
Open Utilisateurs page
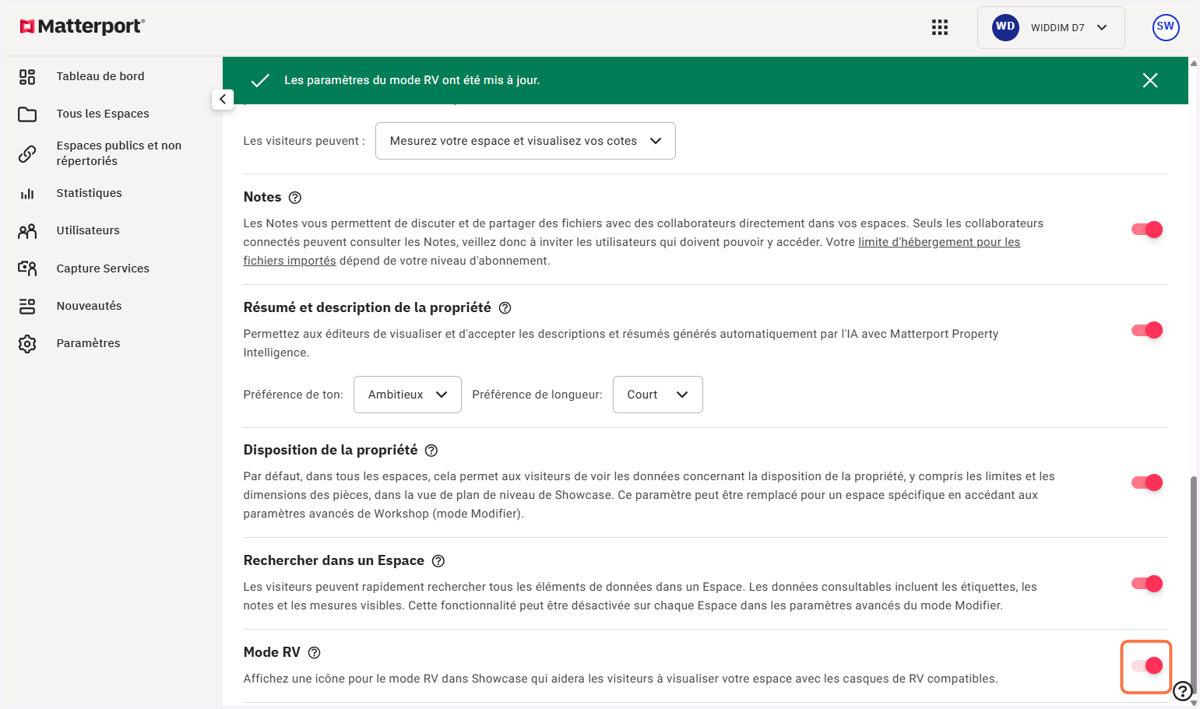88,230
